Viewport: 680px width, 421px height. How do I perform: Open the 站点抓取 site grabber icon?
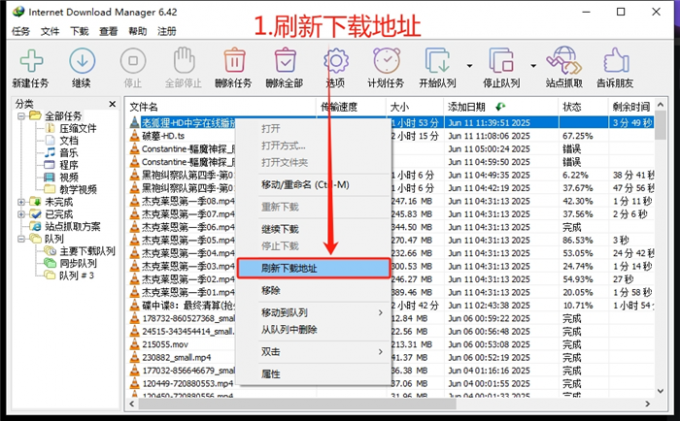click(564, 60)
